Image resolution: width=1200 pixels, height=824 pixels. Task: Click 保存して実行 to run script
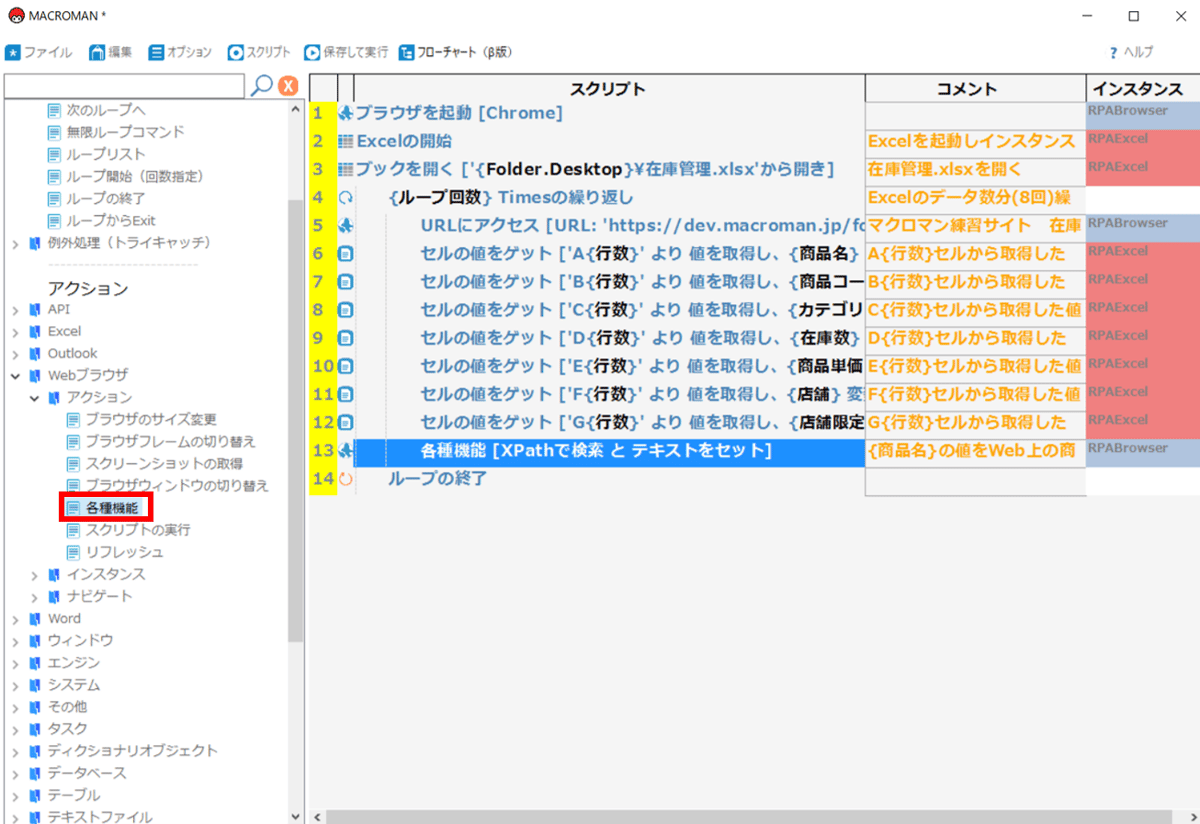[346, 52]
